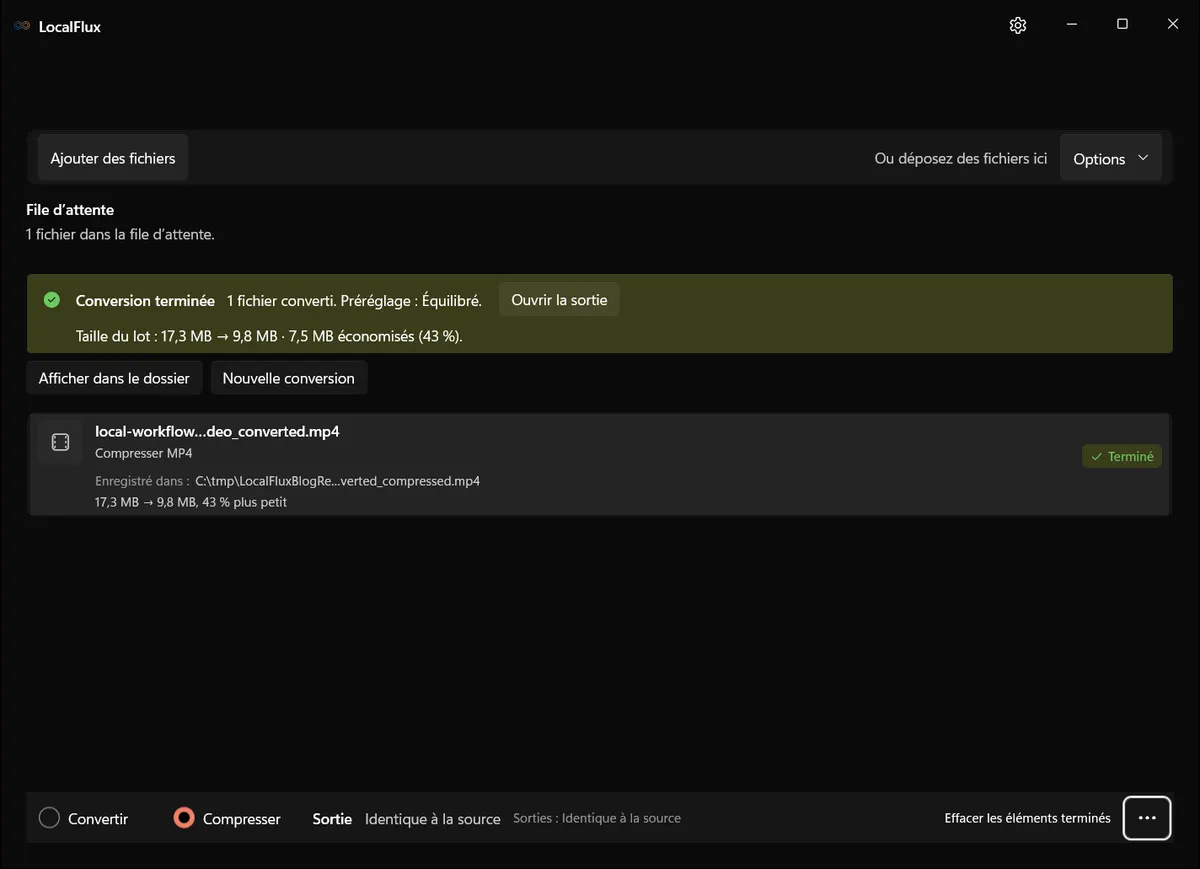The image size is (1200, 869).
Task: Click the green success checkmark icon
Action: 52,300
